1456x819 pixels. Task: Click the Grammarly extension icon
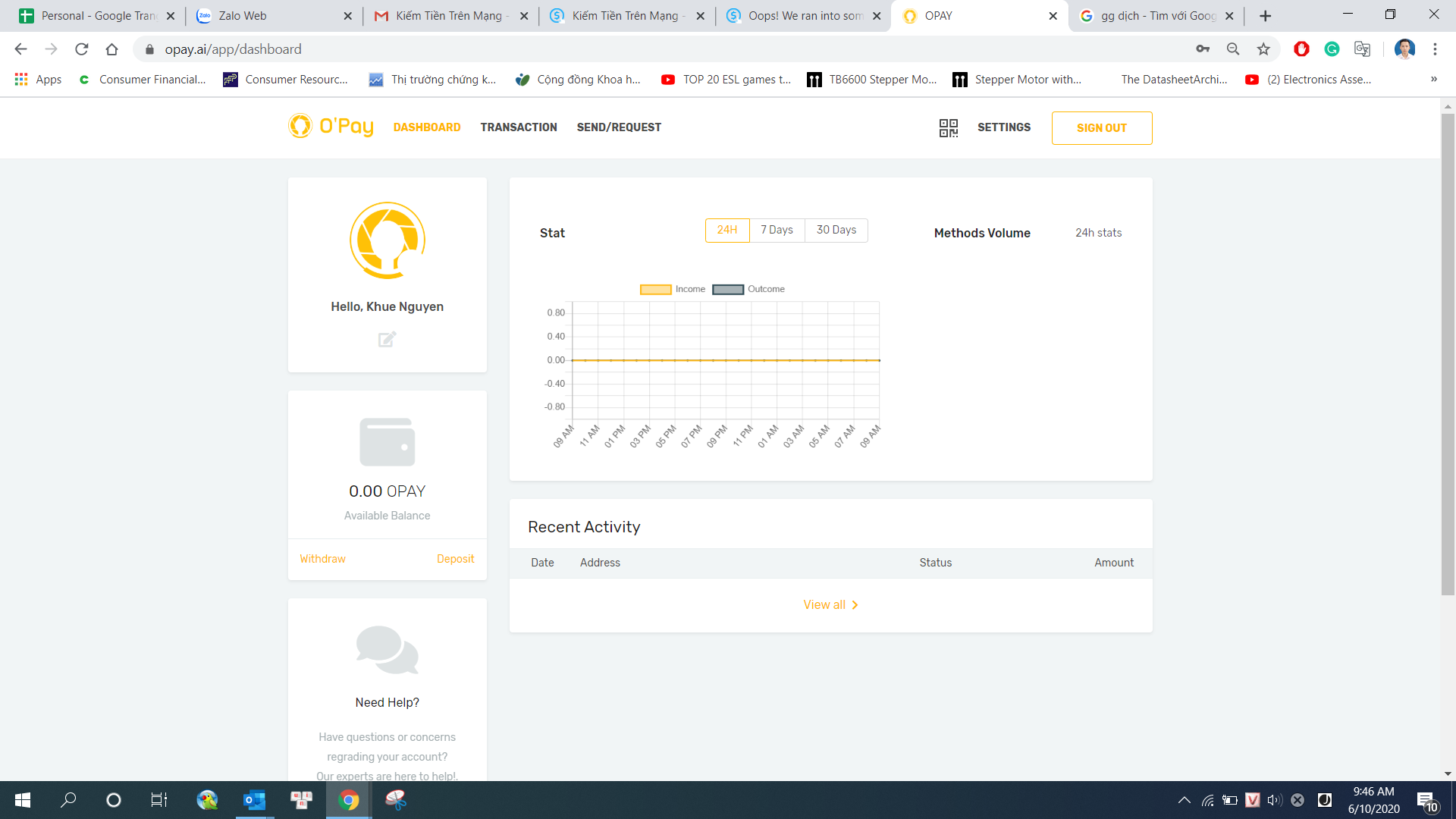point(1332,49)
